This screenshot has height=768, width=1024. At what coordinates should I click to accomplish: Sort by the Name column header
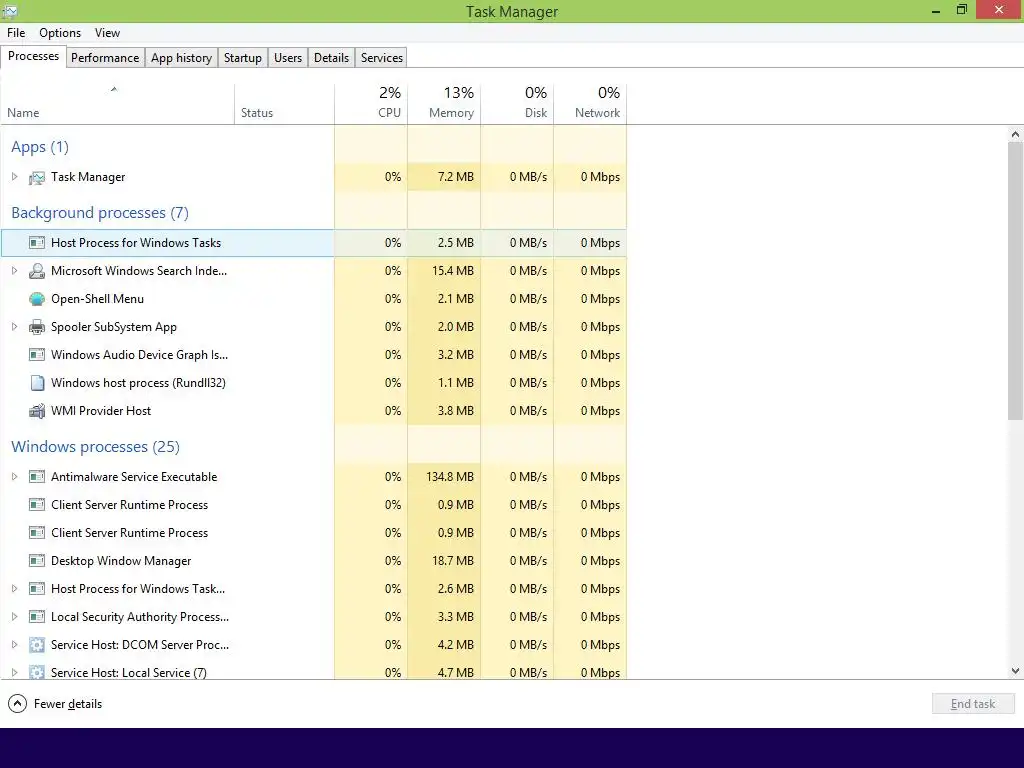pos(118,104)
